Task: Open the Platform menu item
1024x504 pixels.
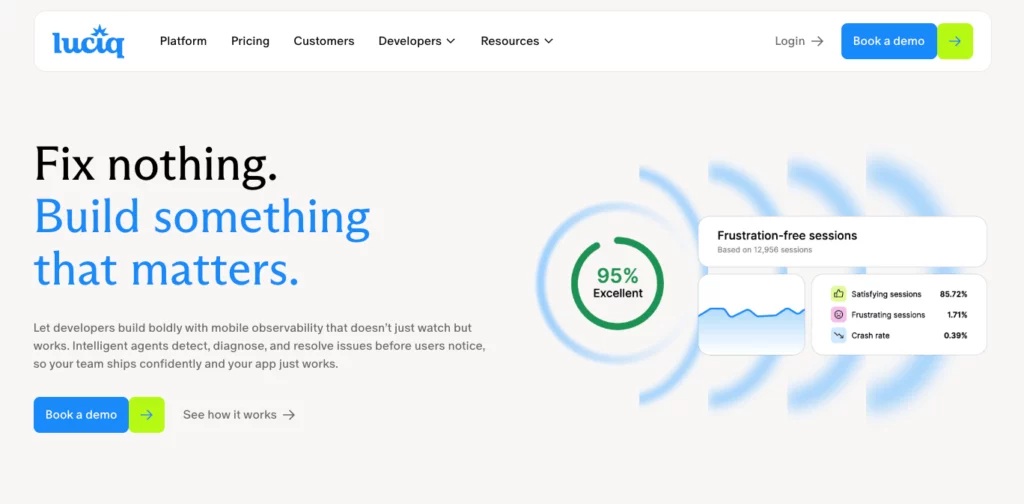Action: 183,41
